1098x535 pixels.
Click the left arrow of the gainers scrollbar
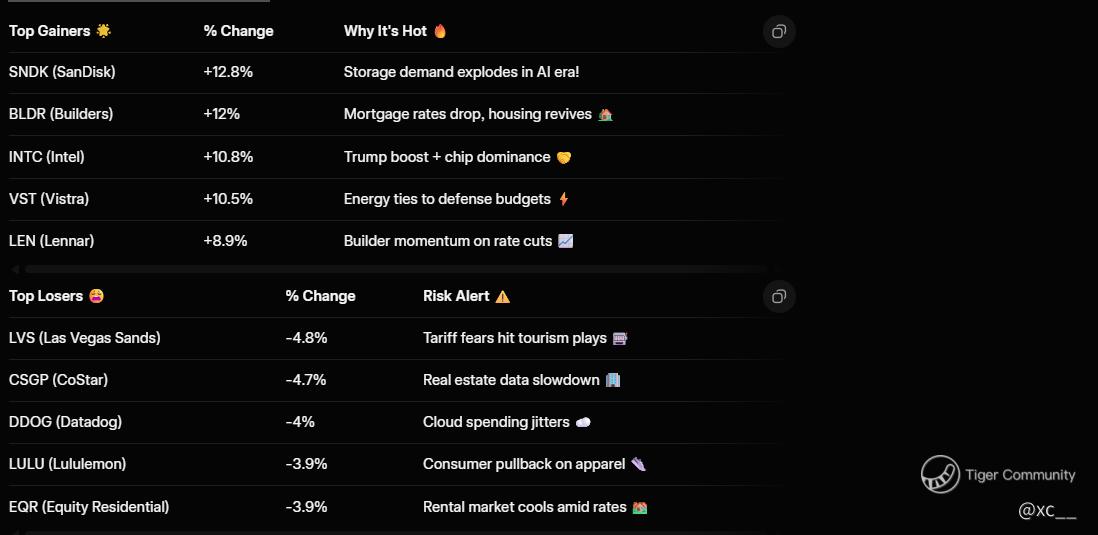coord(15,269)
